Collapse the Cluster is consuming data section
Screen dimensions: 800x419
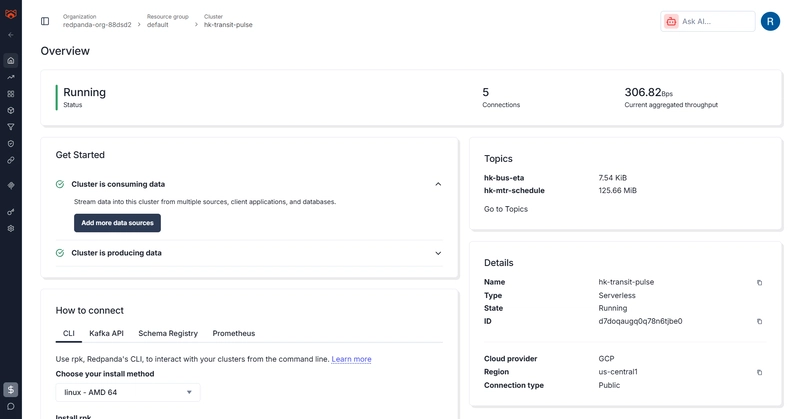coord(438,184)
